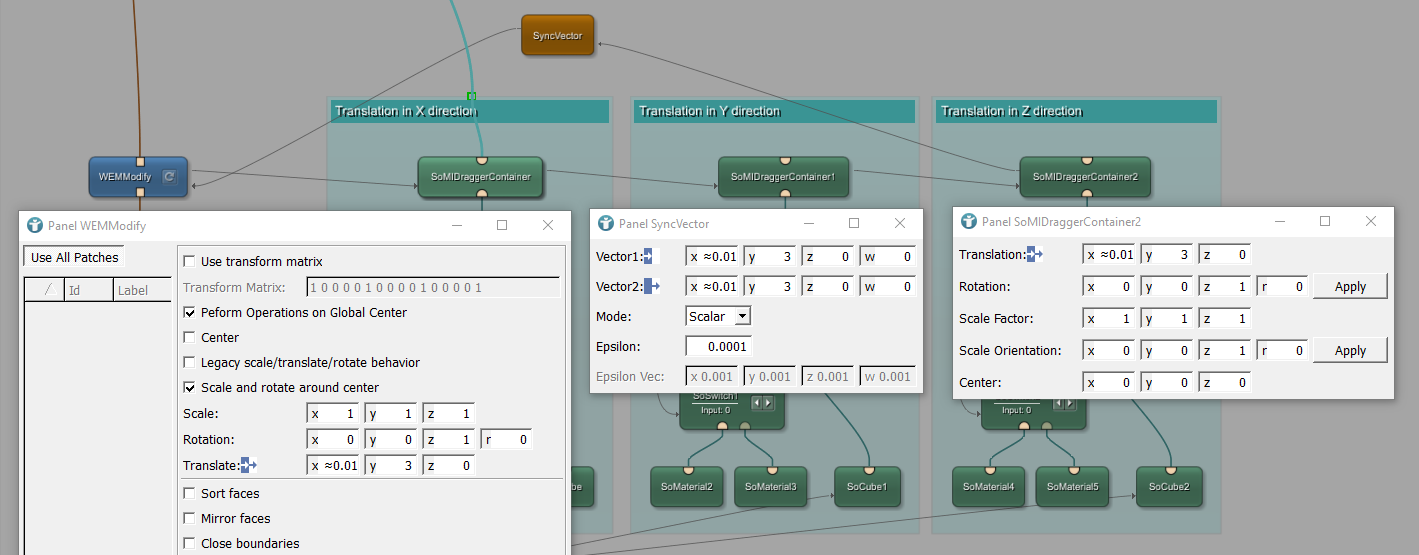The width and height of the screenshot is (1419, 555).
Task: Select the SoMaterial4 module node
Action: click(x=988, y=486)
